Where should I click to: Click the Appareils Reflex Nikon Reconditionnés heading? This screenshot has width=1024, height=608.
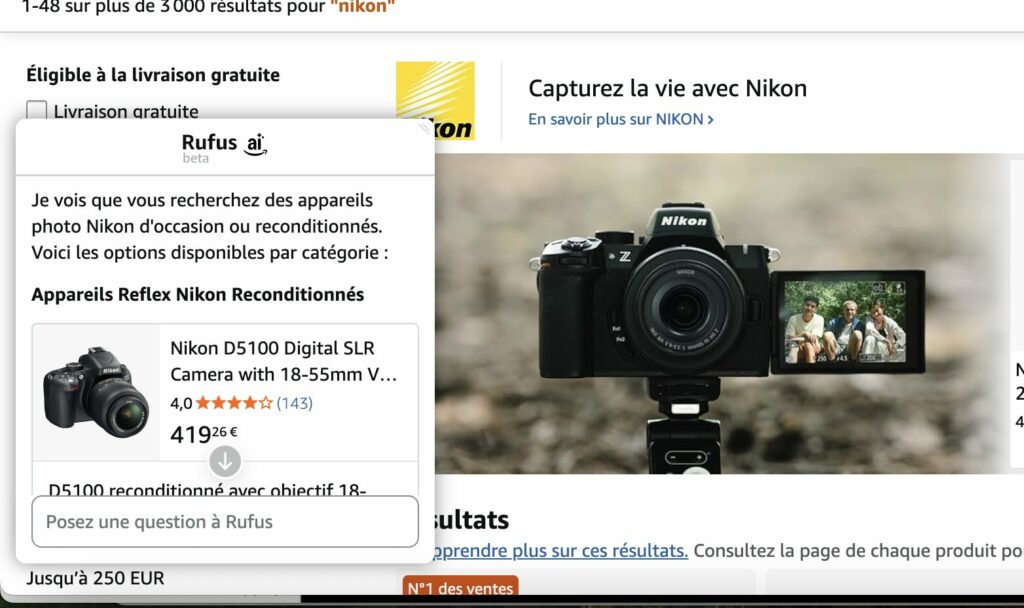(x=198, y=294)
